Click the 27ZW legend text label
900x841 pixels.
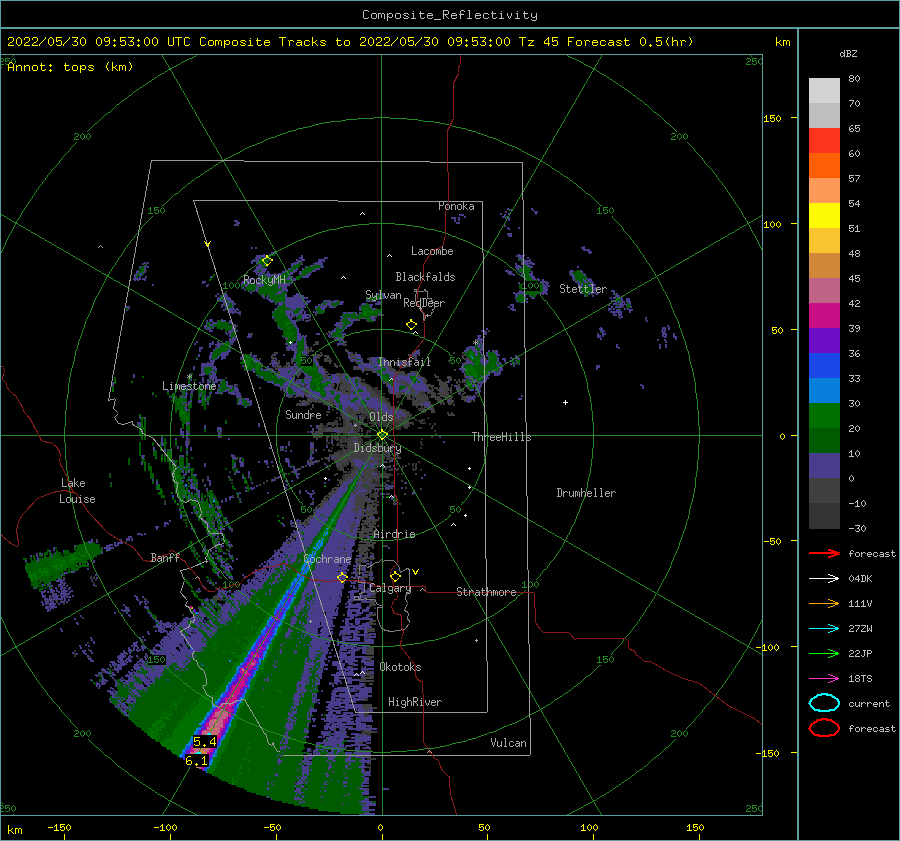[860, 629]
